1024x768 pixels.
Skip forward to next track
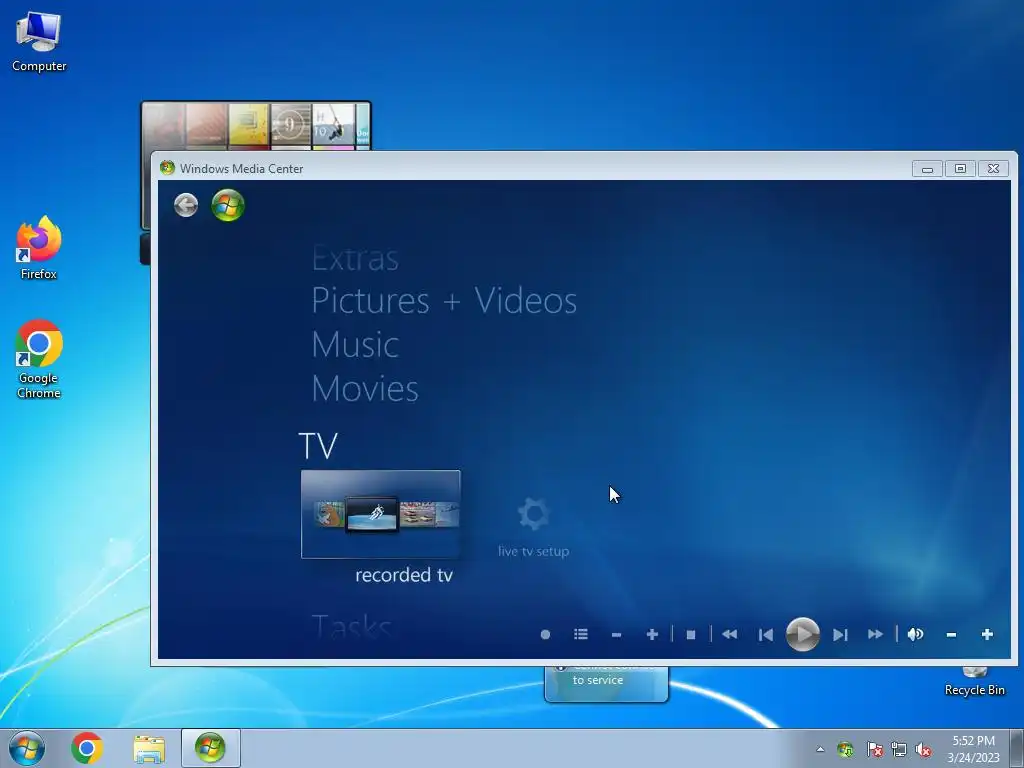(x=840, y=634)
